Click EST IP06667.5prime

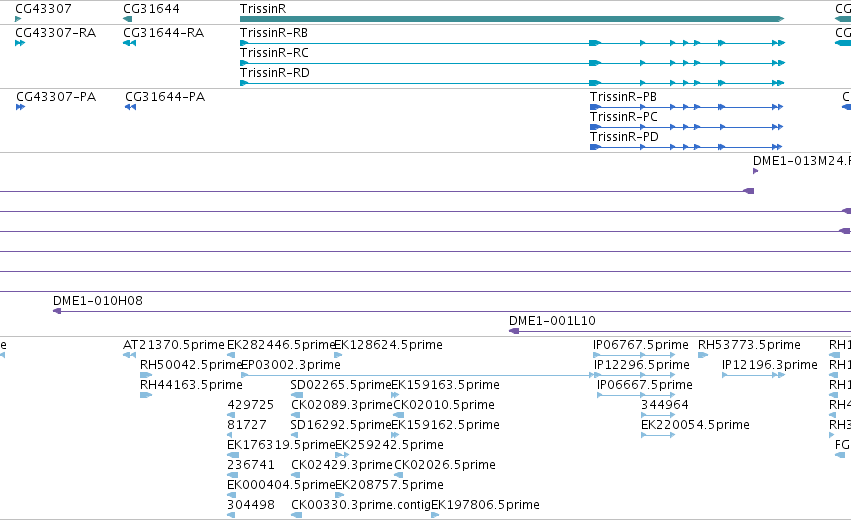click(x=645, y=385)
